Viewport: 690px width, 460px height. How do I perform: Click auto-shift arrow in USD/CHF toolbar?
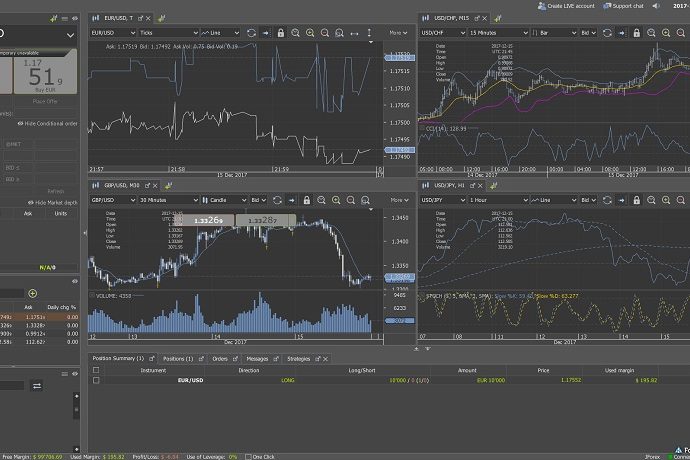pos(622,33)
